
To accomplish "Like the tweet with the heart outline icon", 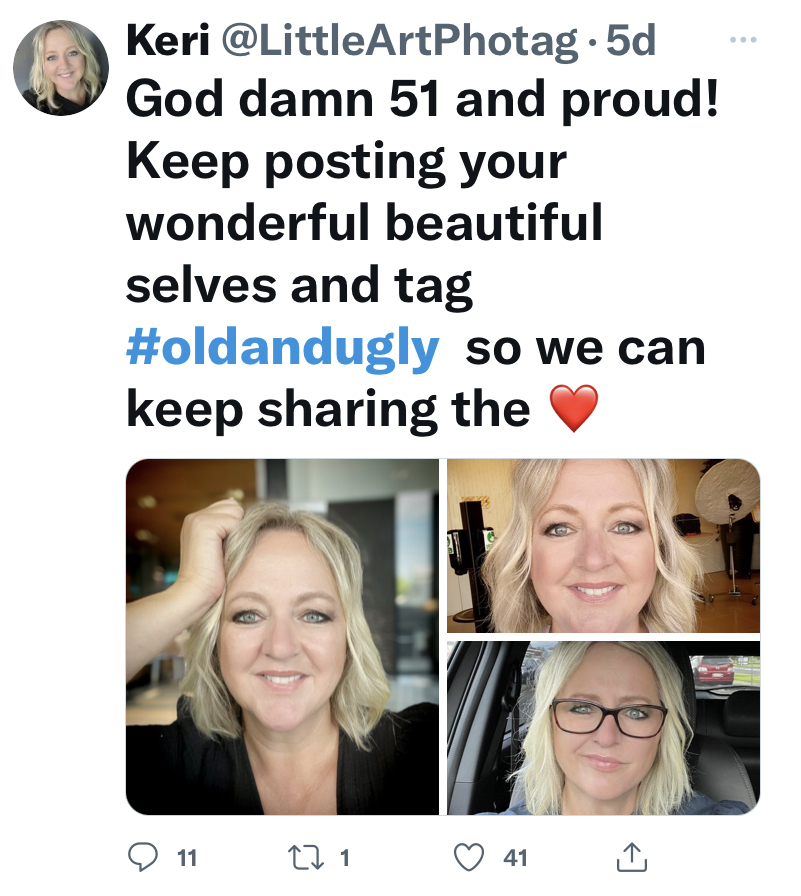I will click(x=468, y=857).
